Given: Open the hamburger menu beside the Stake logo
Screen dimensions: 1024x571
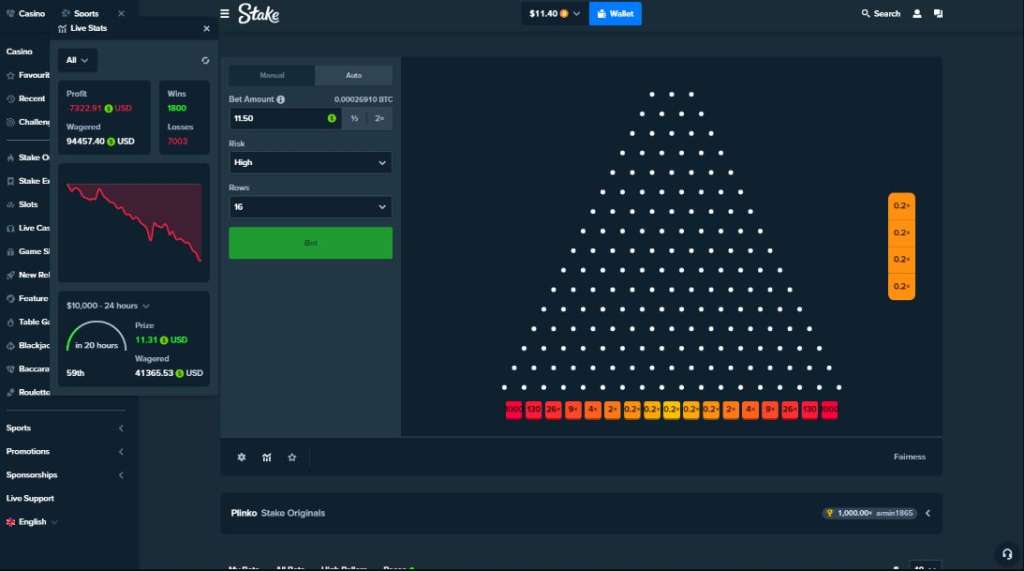Looking at the screenshot, I should click(x=225, y=13).
